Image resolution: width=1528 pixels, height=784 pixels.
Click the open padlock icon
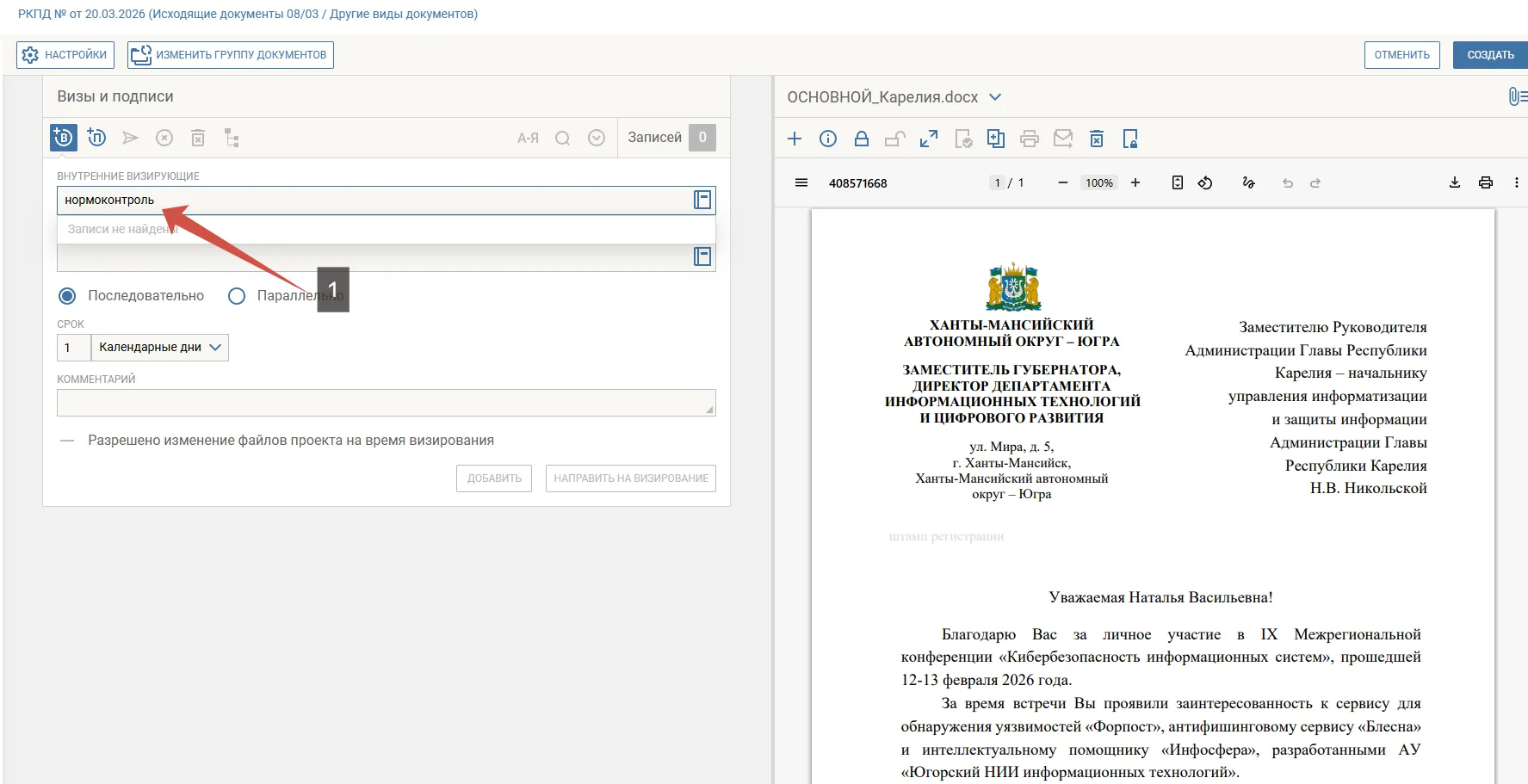click(895, 139)
